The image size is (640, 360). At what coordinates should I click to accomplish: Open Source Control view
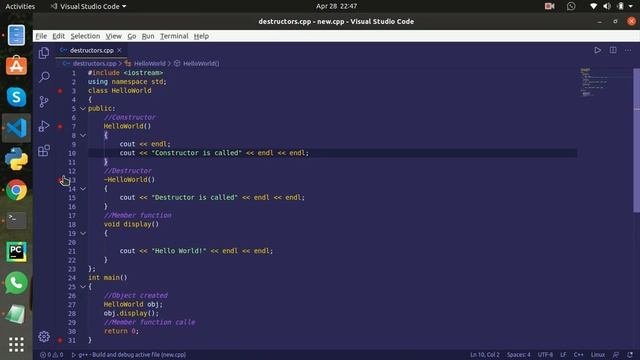click(x=44, y=101)
